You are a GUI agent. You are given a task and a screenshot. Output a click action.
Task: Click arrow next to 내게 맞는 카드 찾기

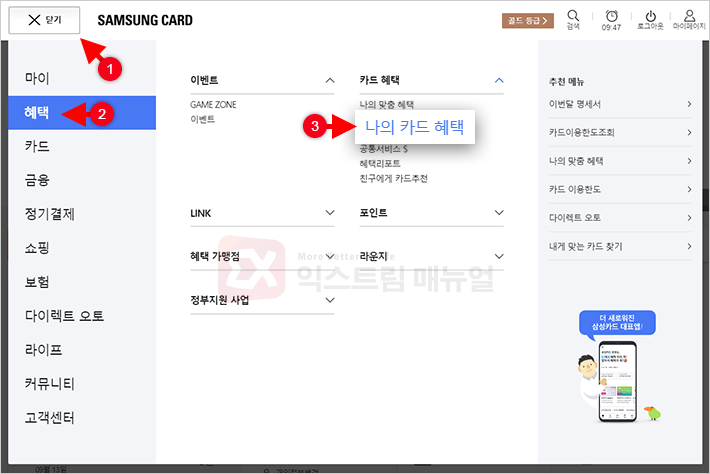click(x=689, y=246)
